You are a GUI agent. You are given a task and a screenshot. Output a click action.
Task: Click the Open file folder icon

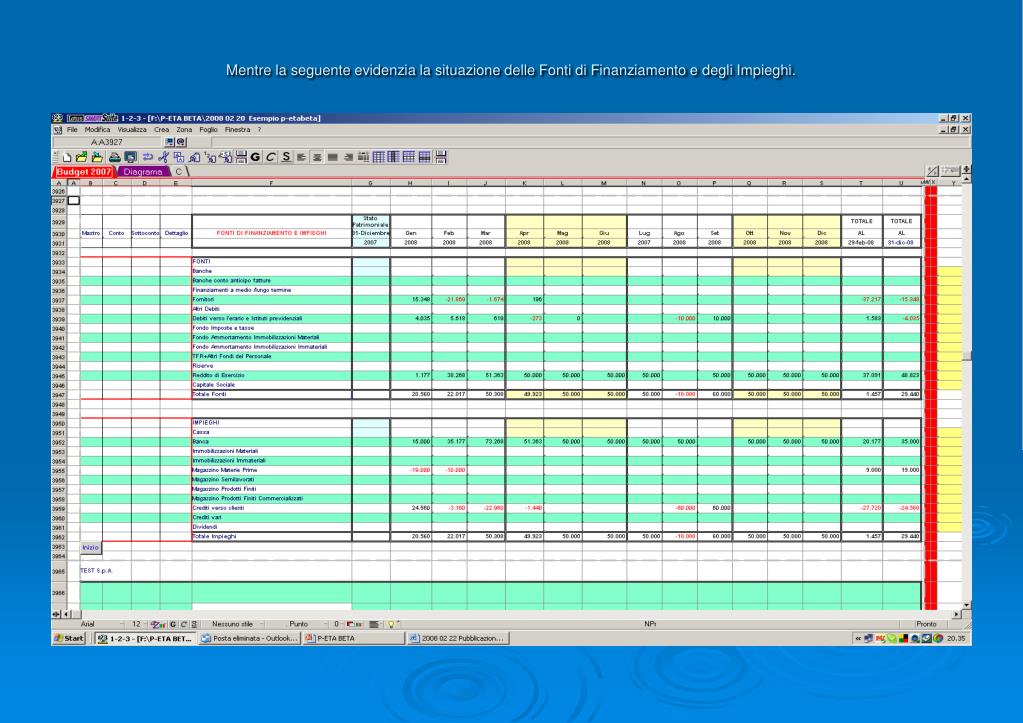[x=82, y=157]
